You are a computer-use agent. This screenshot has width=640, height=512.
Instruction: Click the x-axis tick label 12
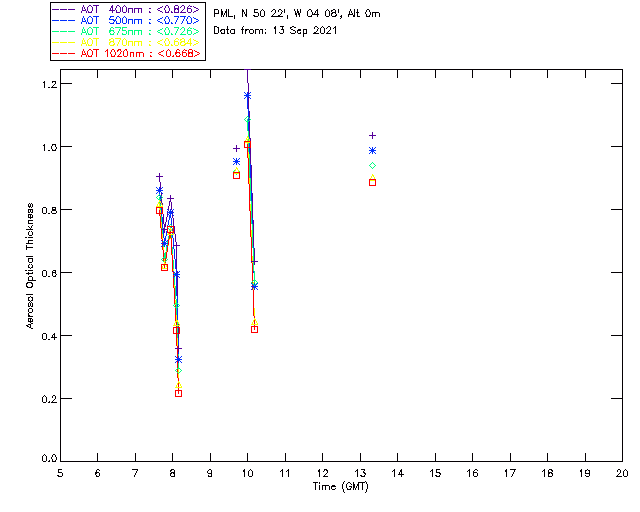322,473
